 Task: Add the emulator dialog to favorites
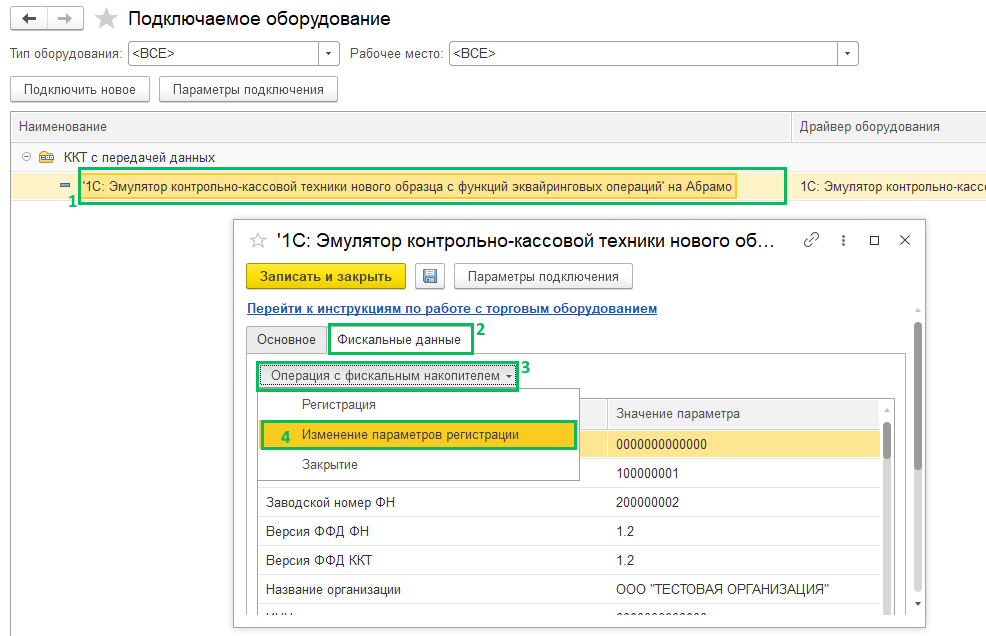click(258, 240)
